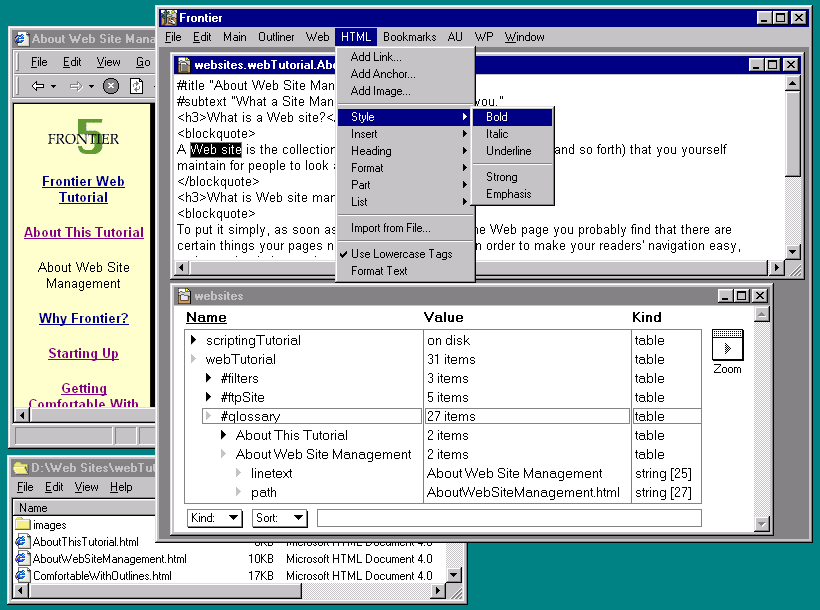This screenshot has height=610, width=820.
Task: Click the AboutWebSiteManagement.html file icon
Action: coord(23,559)
